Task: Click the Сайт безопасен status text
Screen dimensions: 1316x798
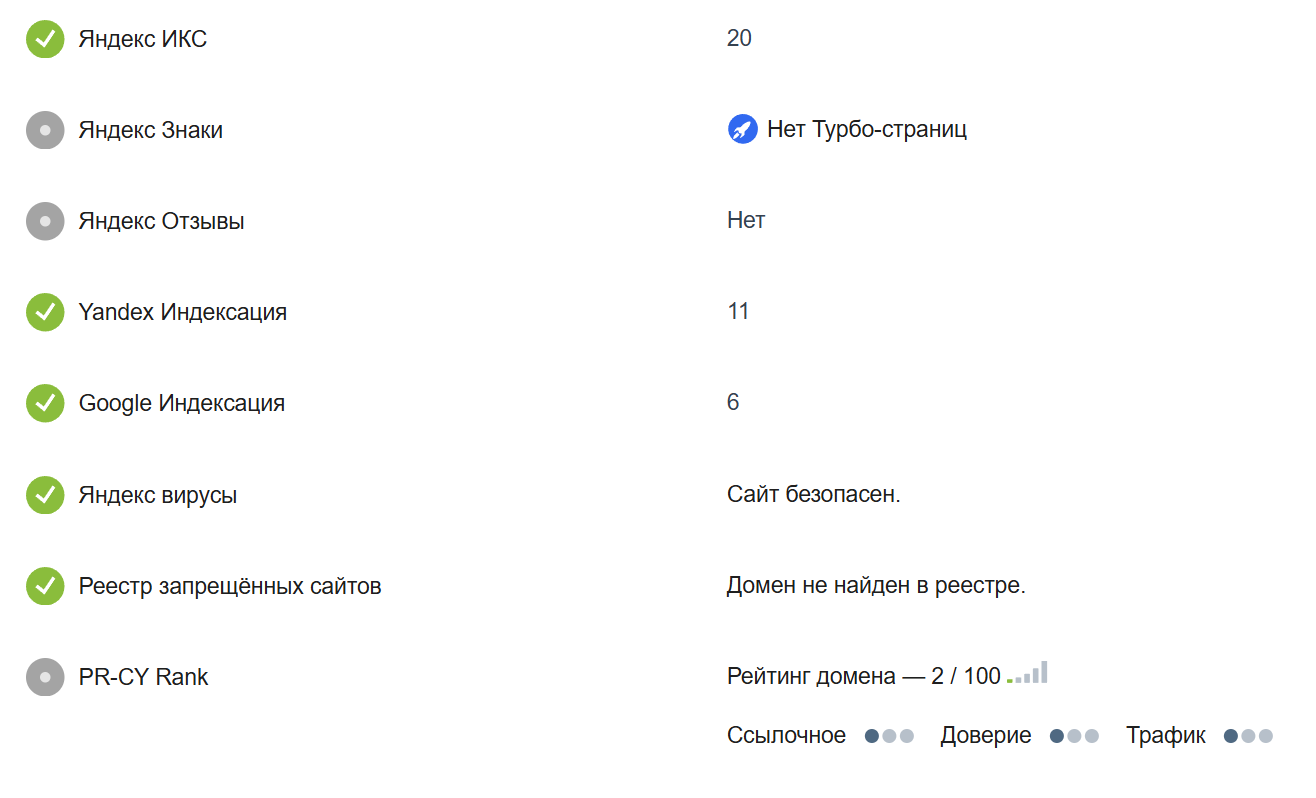Action: pos(814,494)
